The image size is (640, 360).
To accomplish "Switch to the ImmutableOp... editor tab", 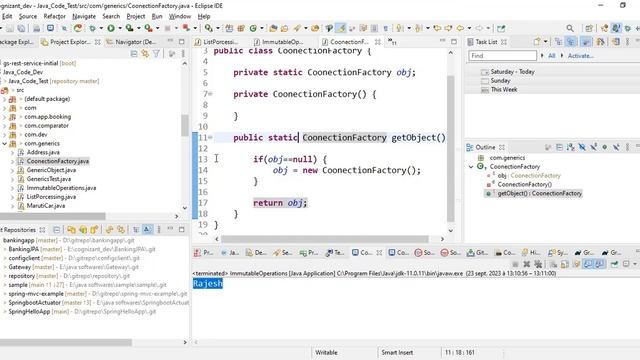I will click(278, 42).
